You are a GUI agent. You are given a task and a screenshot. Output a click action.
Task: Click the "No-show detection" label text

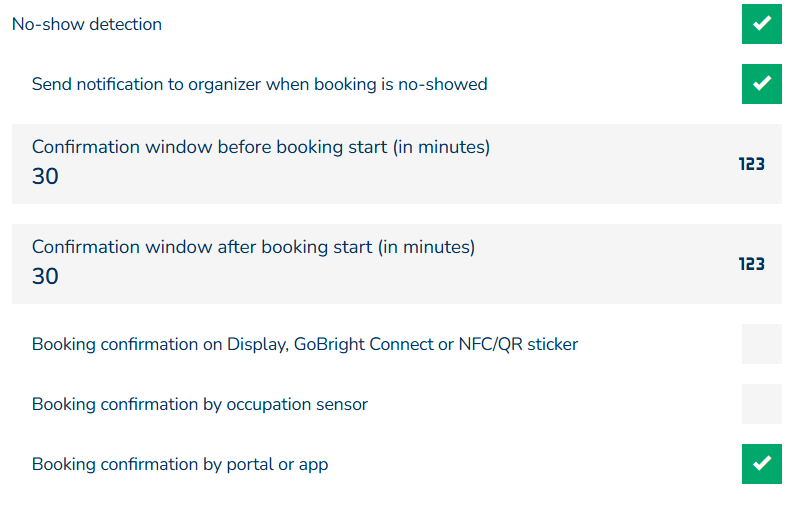[x=87, y=24]
